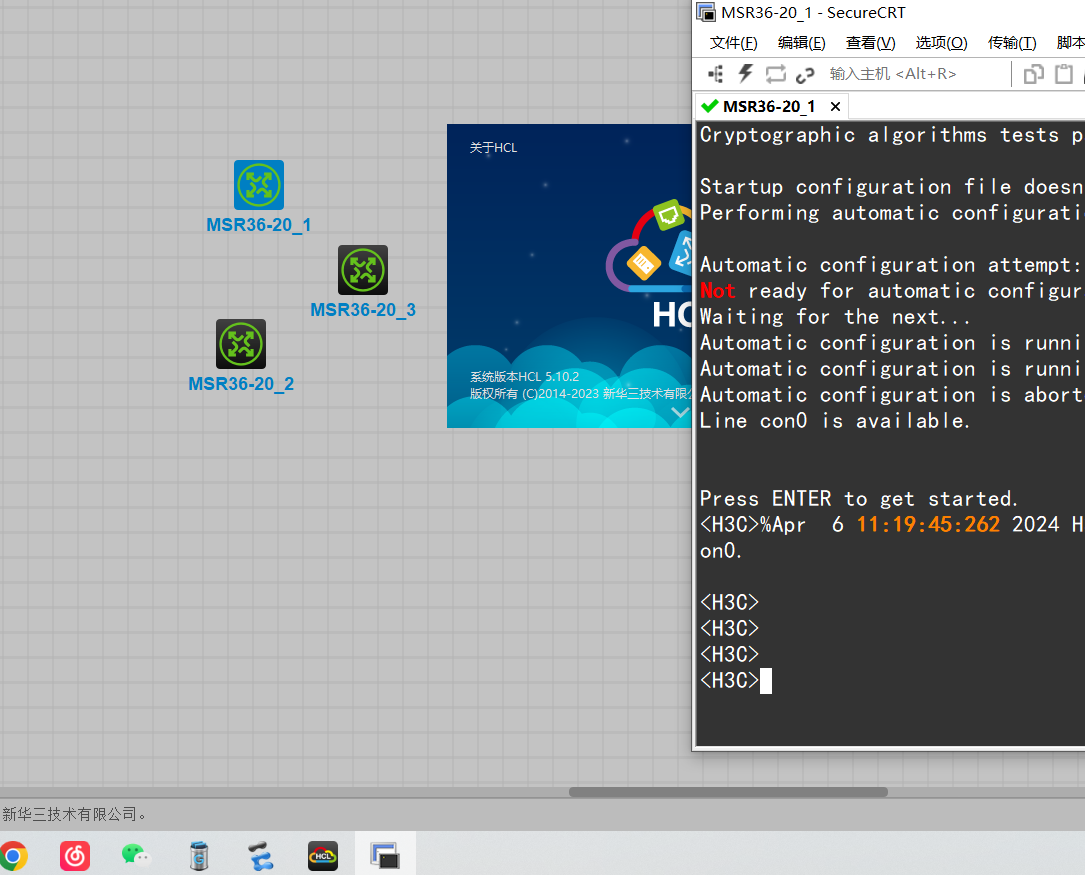Image resolution: width=1085 pixels, height=875 pixels.
Task: Click the 关于HCL title text
Action: (x=493, y=147)
